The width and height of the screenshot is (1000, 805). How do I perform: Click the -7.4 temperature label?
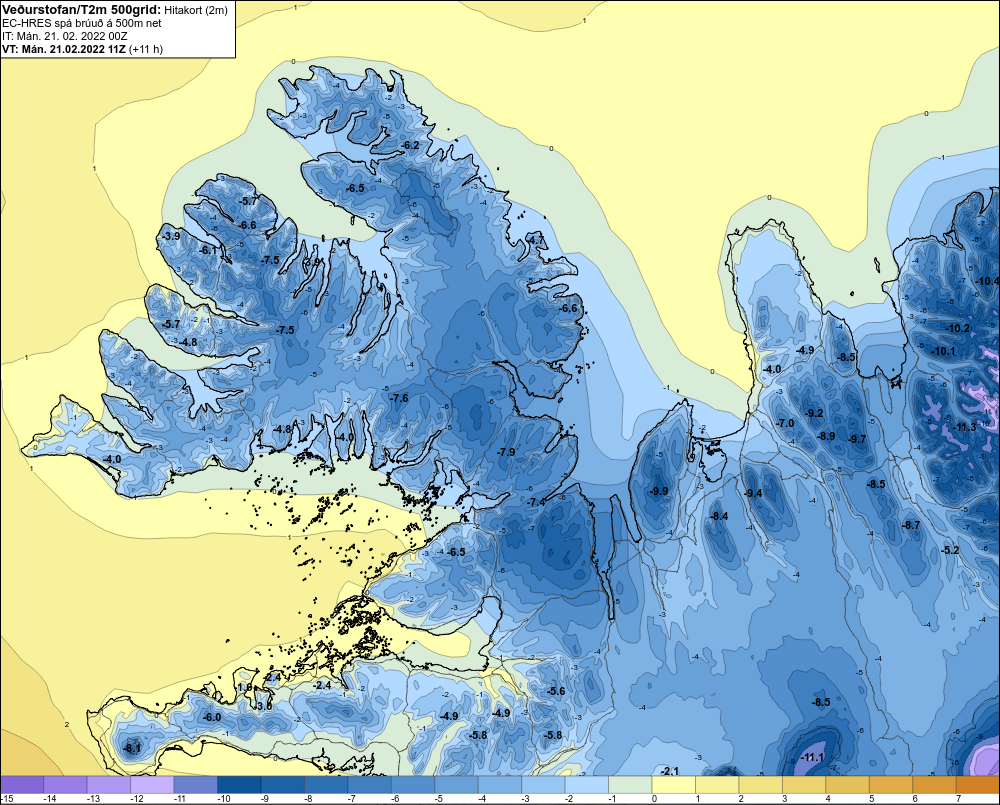(x=536, y=503)
